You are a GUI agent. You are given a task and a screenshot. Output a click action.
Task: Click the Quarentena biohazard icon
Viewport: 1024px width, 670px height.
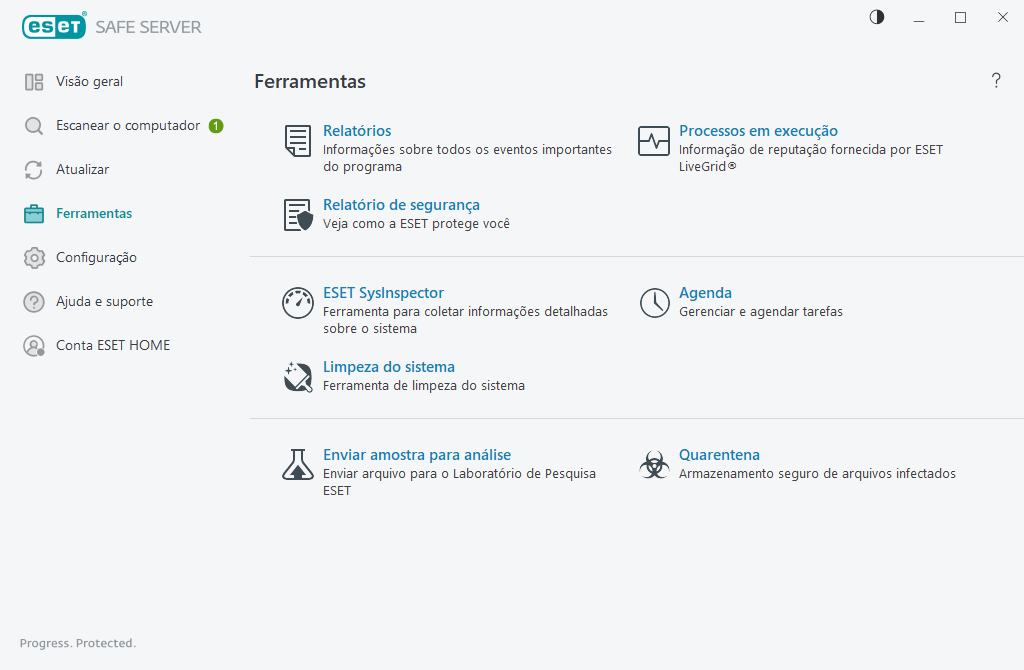pos(654,465)
